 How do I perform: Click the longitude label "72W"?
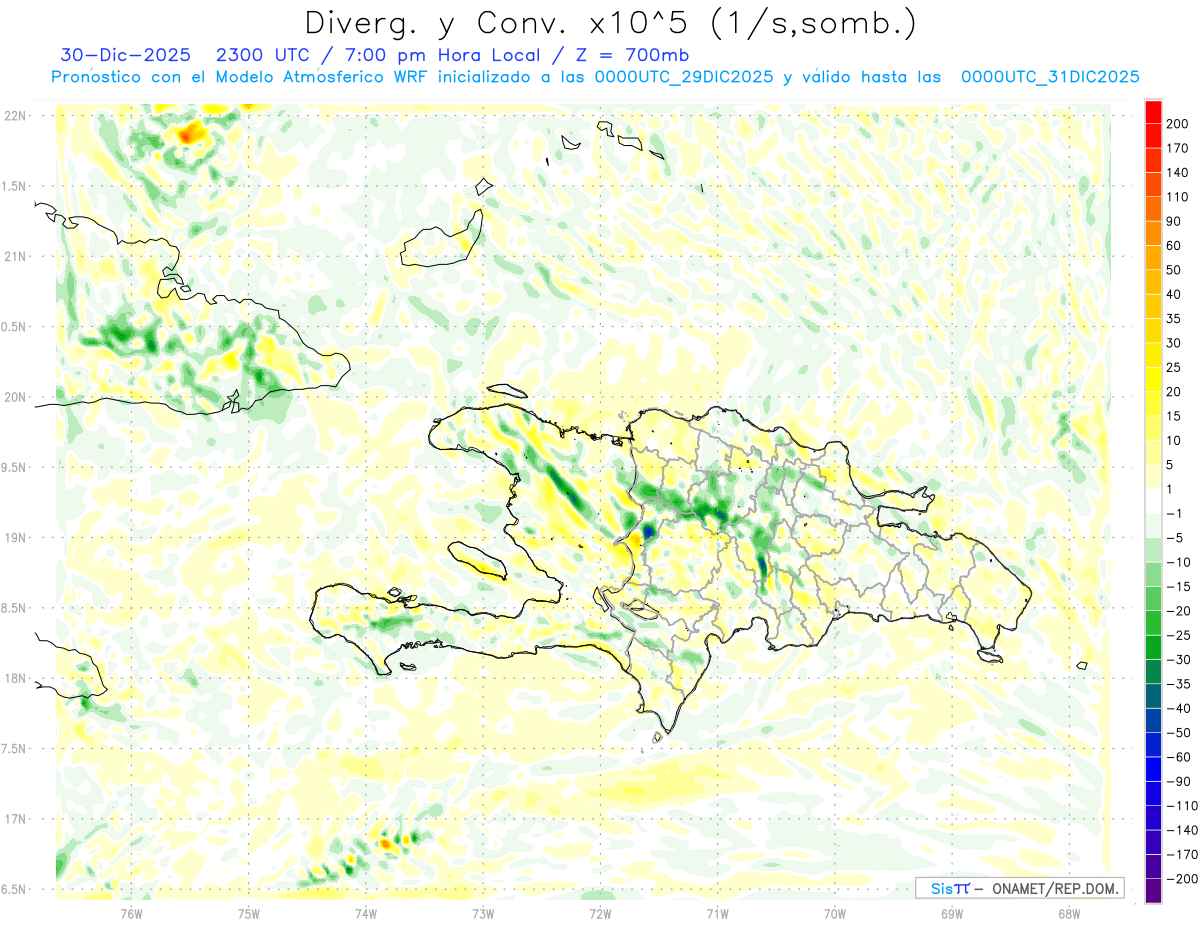tap(600, 914)
